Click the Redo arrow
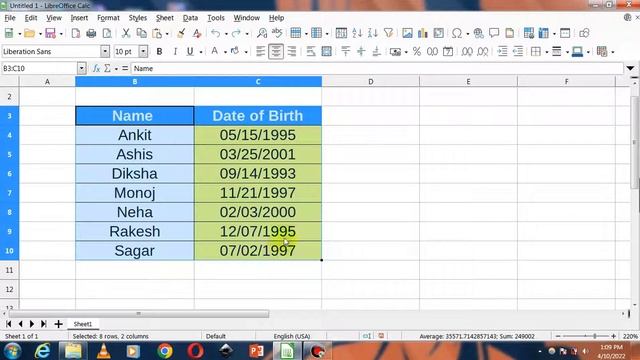 click(x=236, y=33)
